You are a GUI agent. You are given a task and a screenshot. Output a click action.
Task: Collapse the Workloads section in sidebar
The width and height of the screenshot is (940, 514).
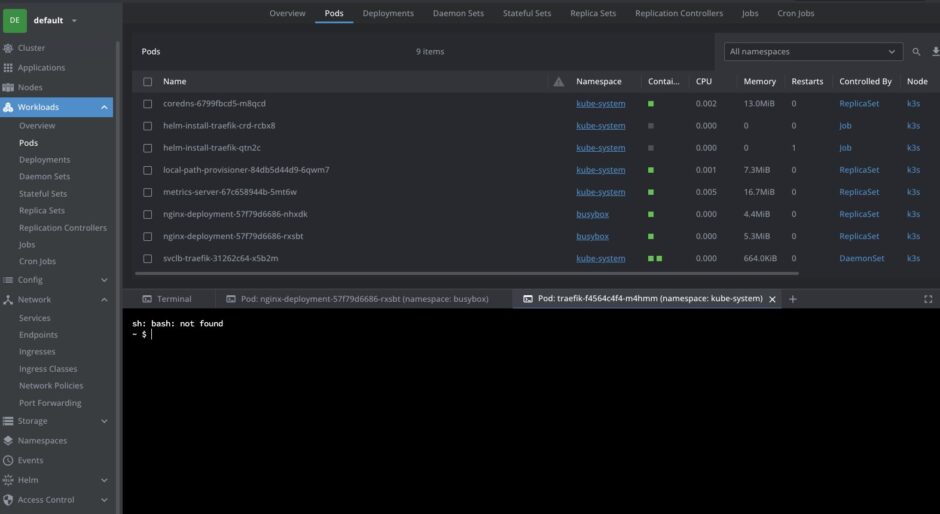click(104, 107)
